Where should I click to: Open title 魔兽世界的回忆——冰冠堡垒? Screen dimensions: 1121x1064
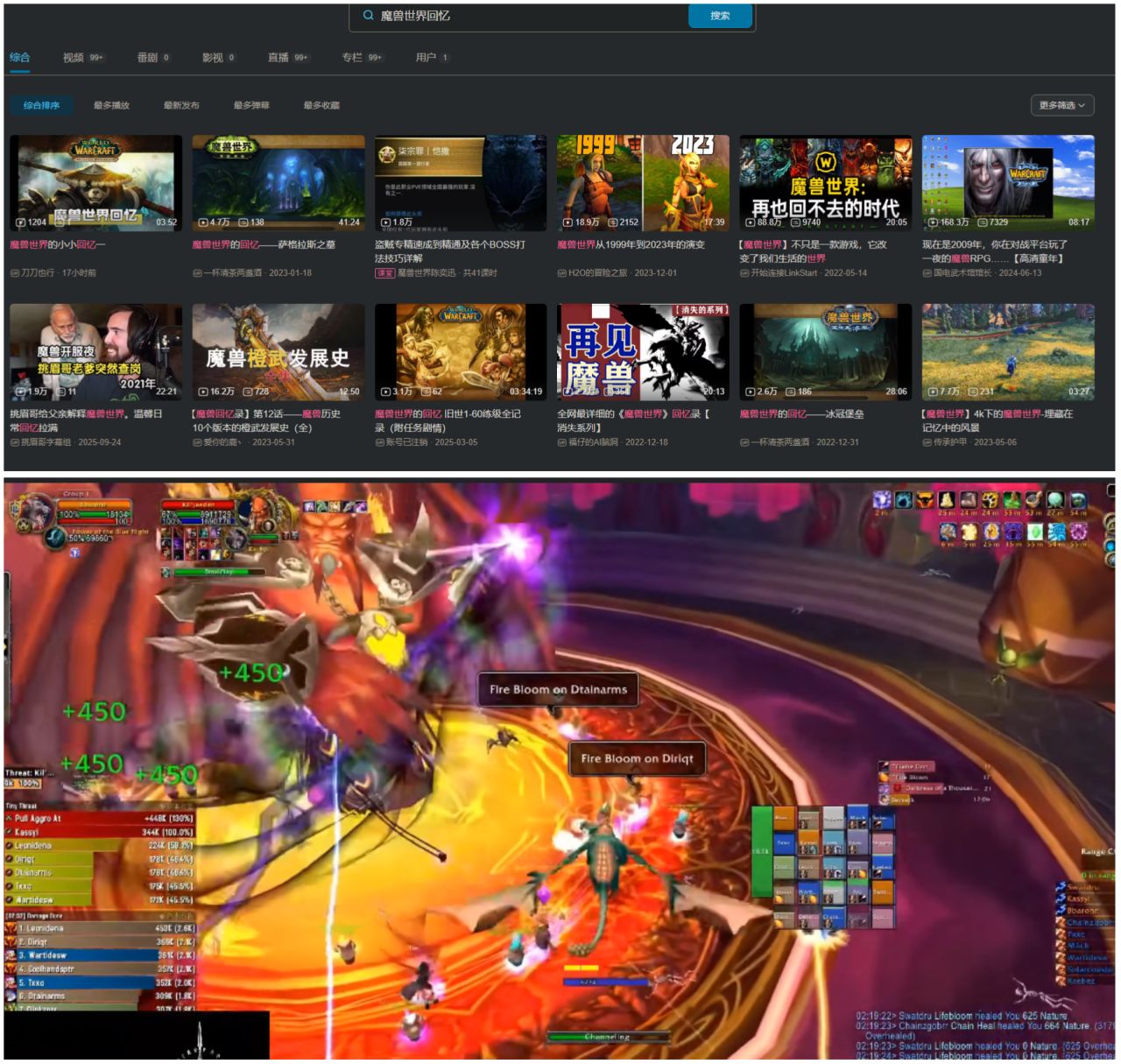click(x=802, y=414)
